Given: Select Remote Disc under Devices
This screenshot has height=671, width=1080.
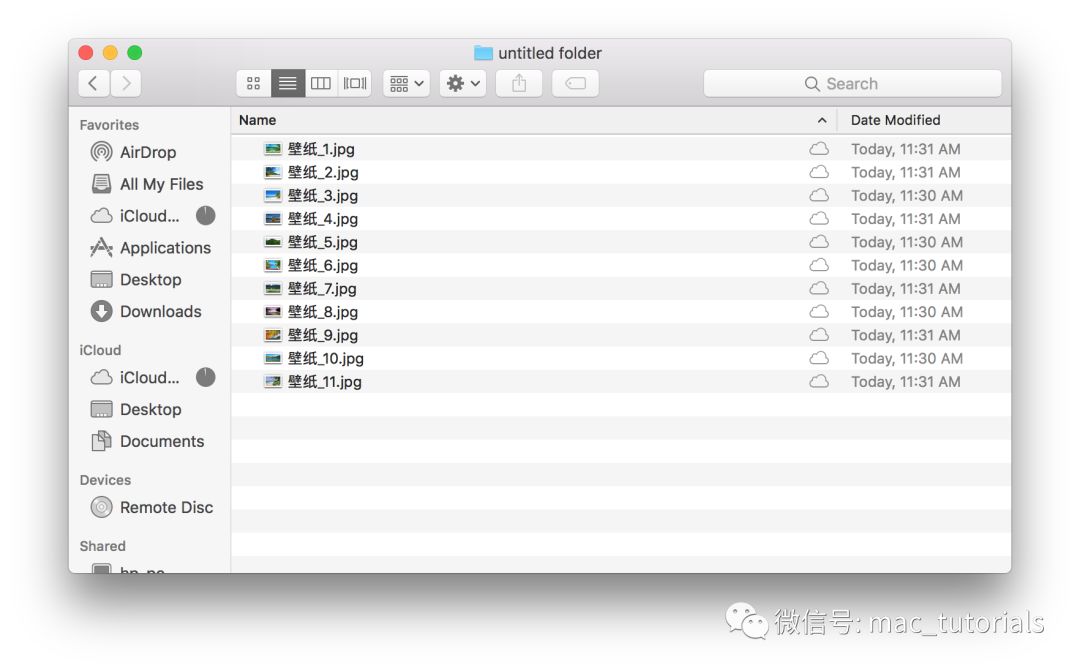Looking at the screenshot, I should 166,508.
